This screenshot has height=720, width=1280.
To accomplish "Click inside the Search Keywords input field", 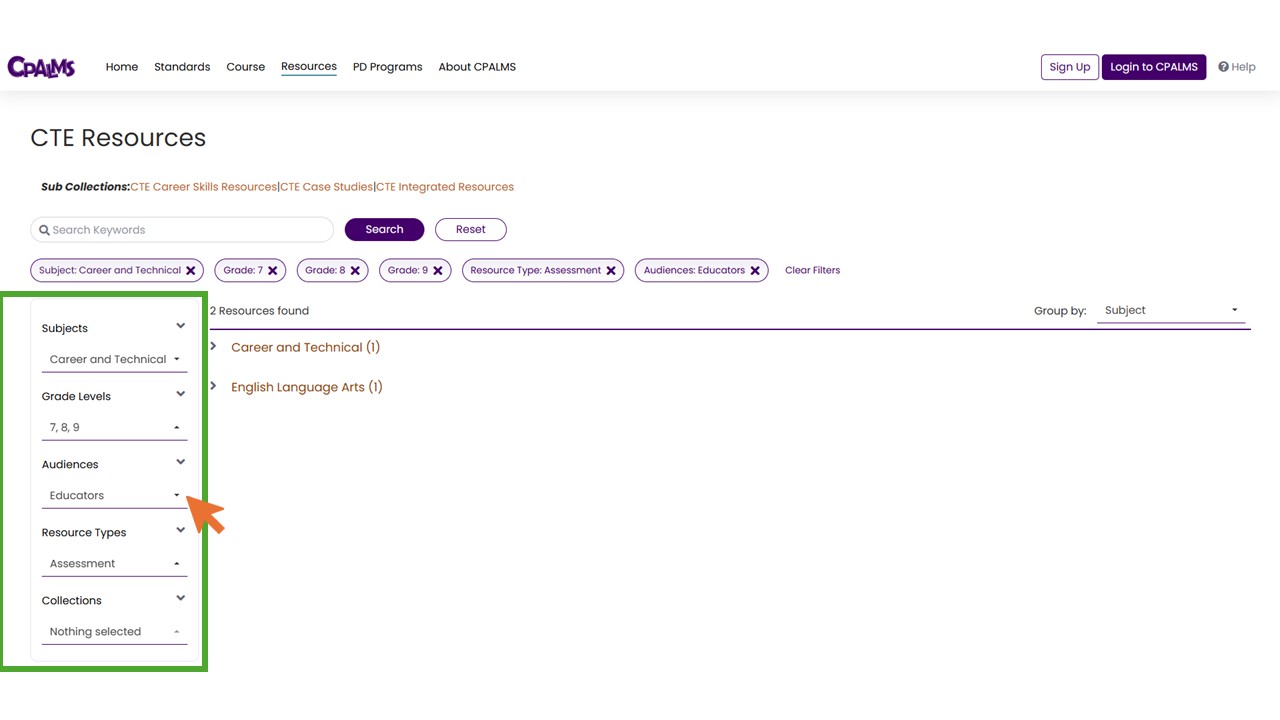I will tap(180, 229).
